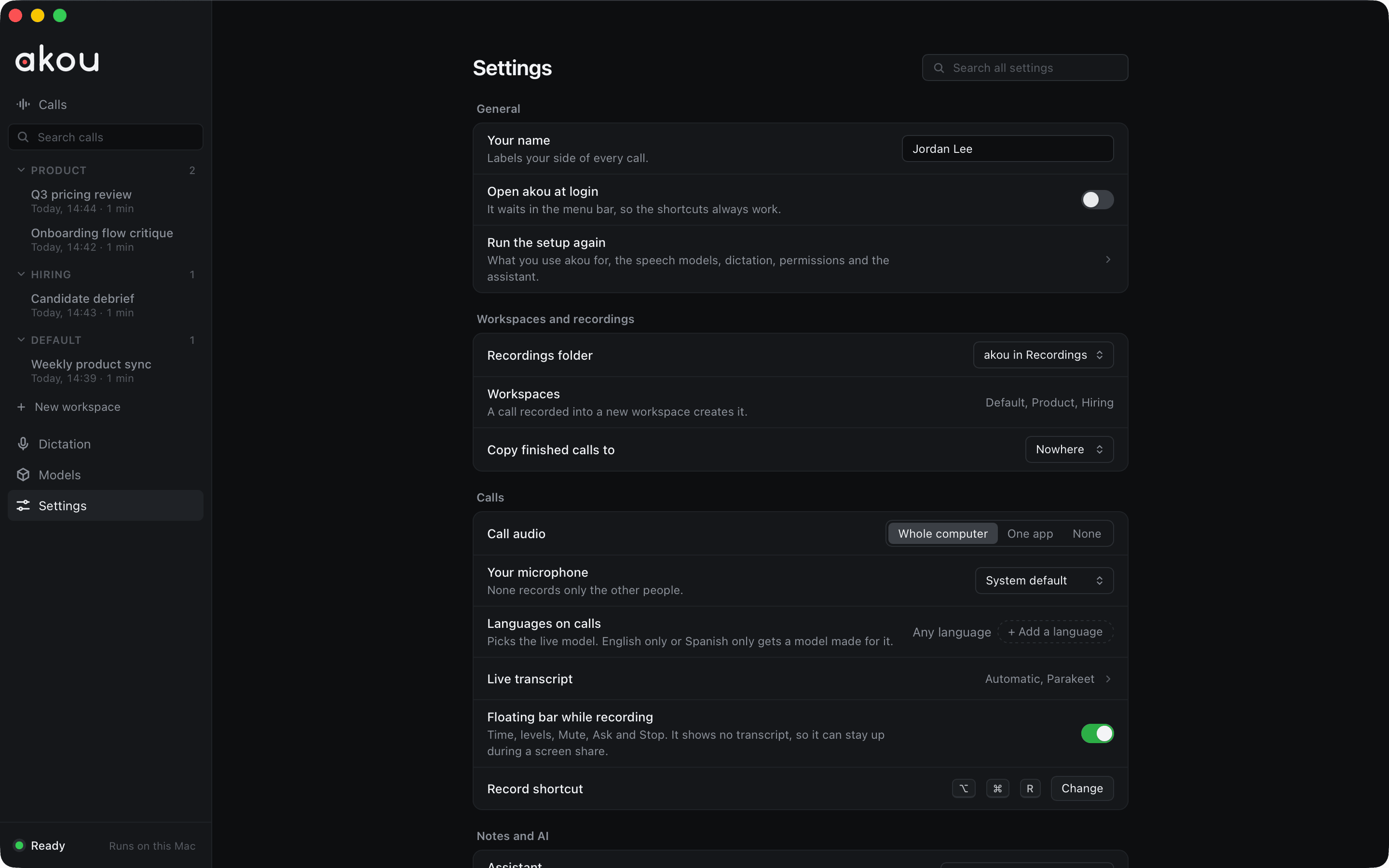Enable Open akou at login switch

[1097, 199]
